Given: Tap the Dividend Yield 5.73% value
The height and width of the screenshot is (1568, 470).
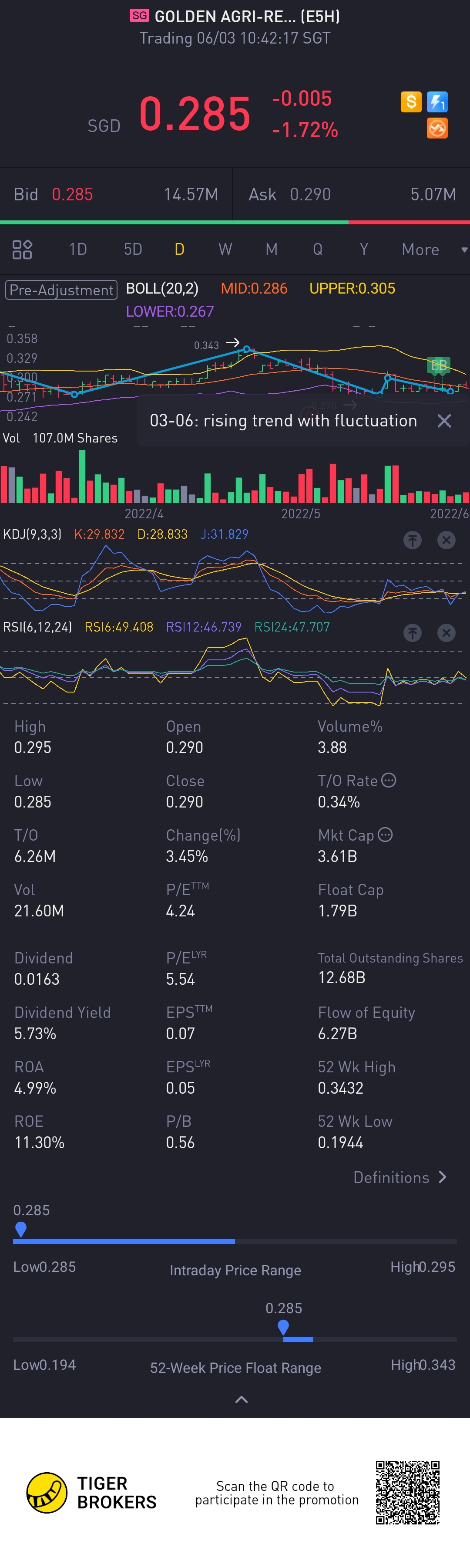Looking at the screenshot, I should [35, 1034].
